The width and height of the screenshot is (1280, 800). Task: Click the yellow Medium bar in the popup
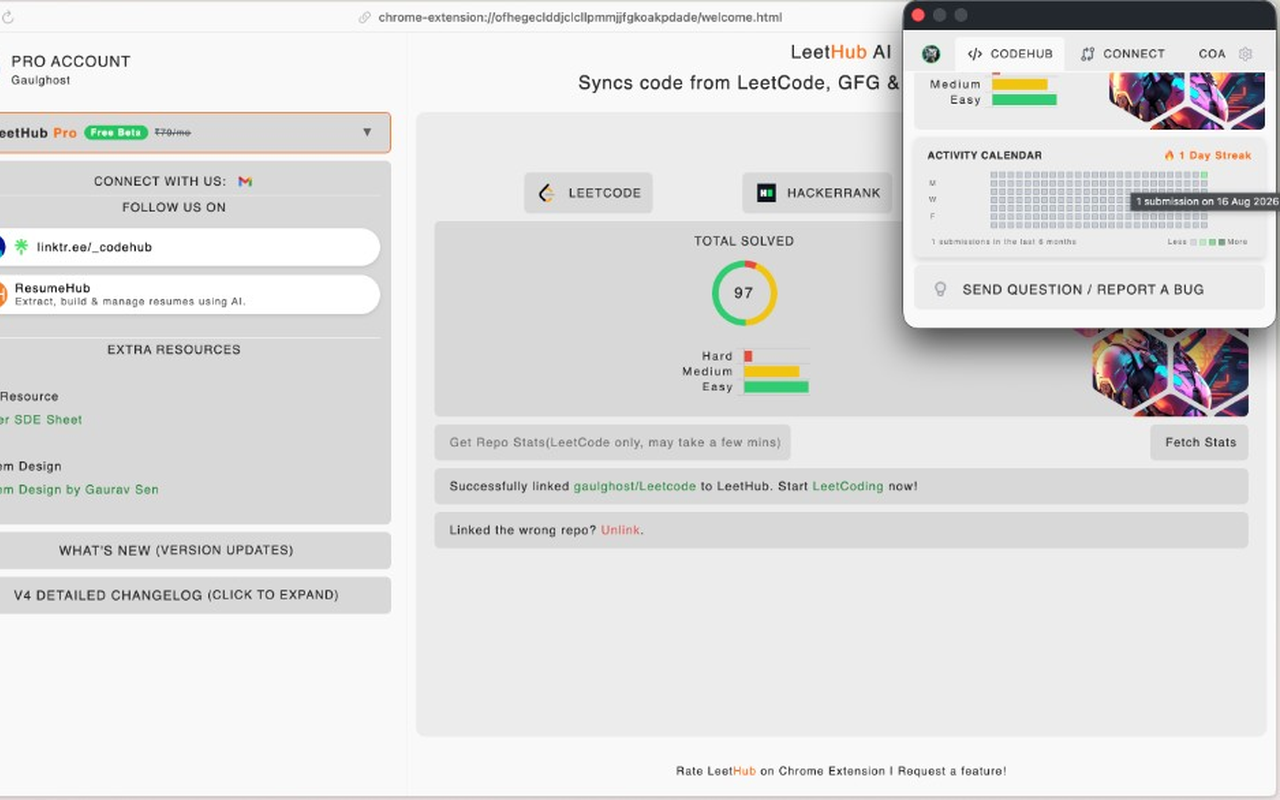tap(1020, 85)
